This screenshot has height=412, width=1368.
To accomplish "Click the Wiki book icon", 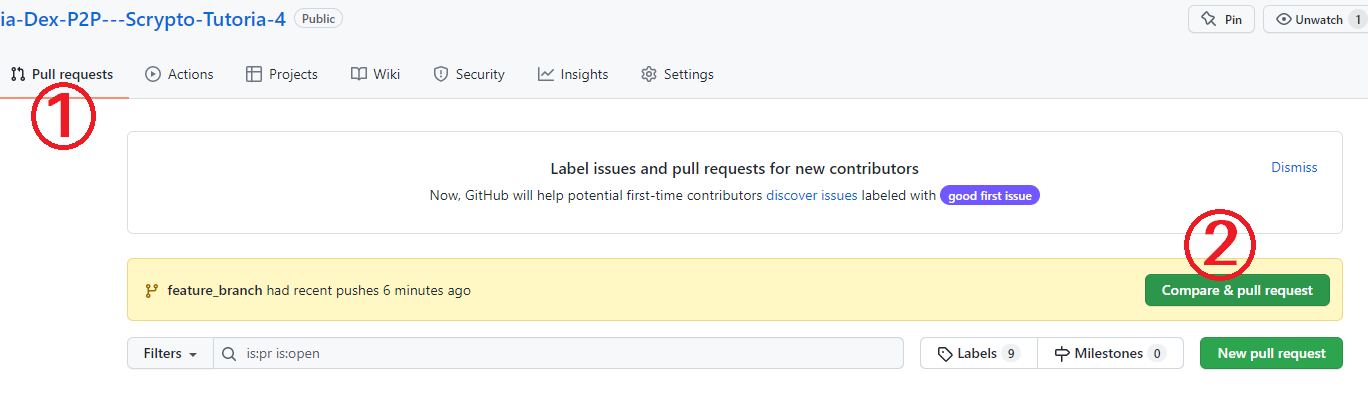I will pos(359,74).
